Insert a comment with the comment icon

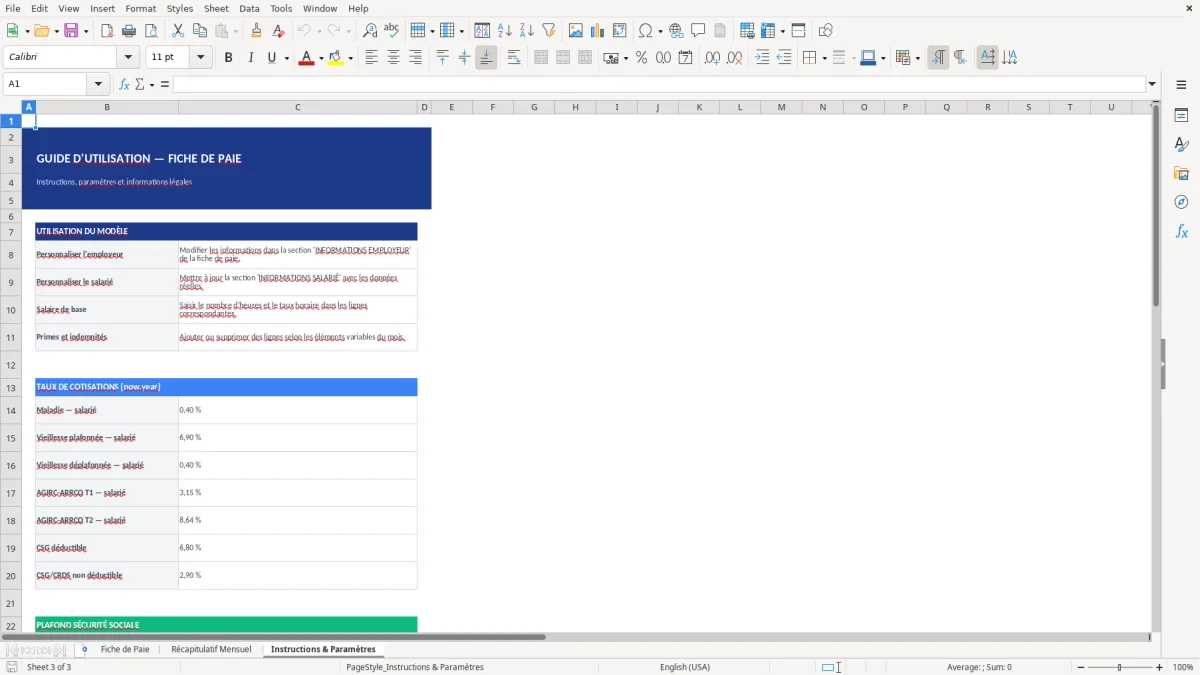[x=698, y=30]
